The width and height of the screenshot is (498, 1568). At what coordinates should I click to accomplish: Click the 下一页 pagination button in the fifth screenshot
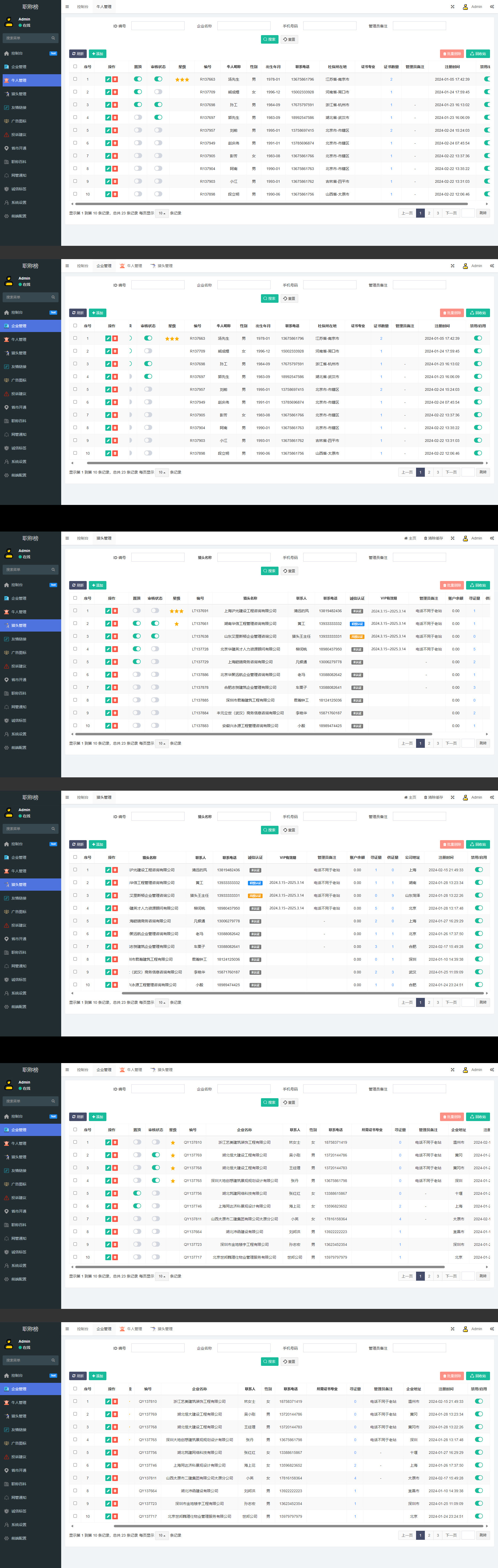click(451, 1276)
